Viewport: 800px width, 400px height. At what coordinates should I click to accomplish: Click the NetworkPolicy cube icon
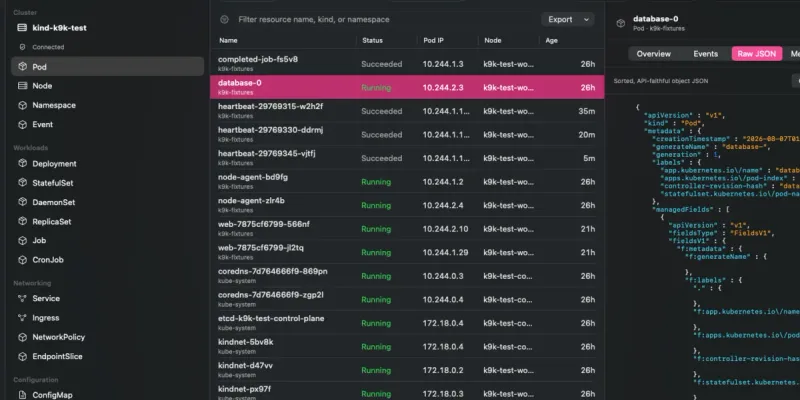tap(22, 337)
